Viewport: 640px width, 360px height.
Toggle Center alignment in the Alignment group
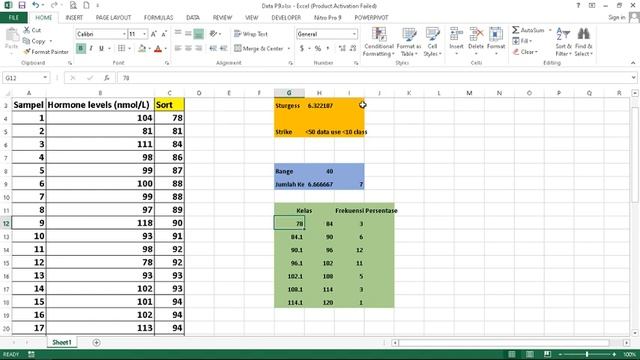[188, 49]
